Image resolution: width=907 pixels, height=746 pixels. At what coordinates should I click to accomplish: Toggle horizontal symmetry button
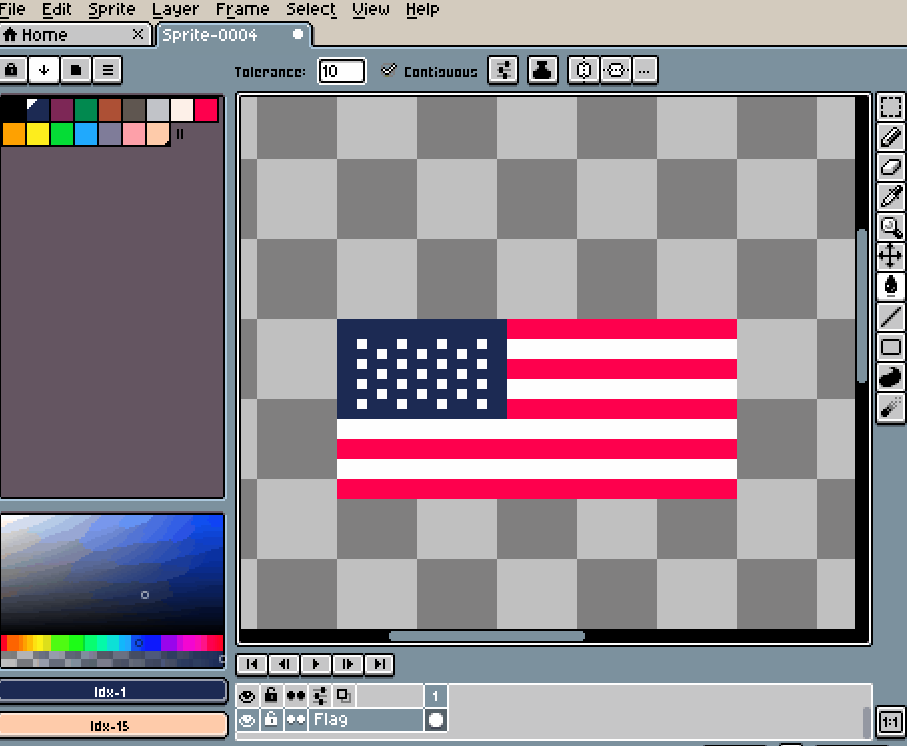pyautogui.click(x=584, y=71)
